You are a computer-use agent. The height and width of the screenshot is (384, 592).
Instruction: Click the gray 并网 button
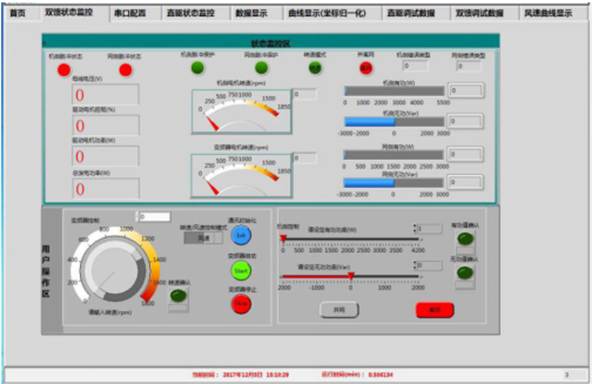[x=339, y=310]
